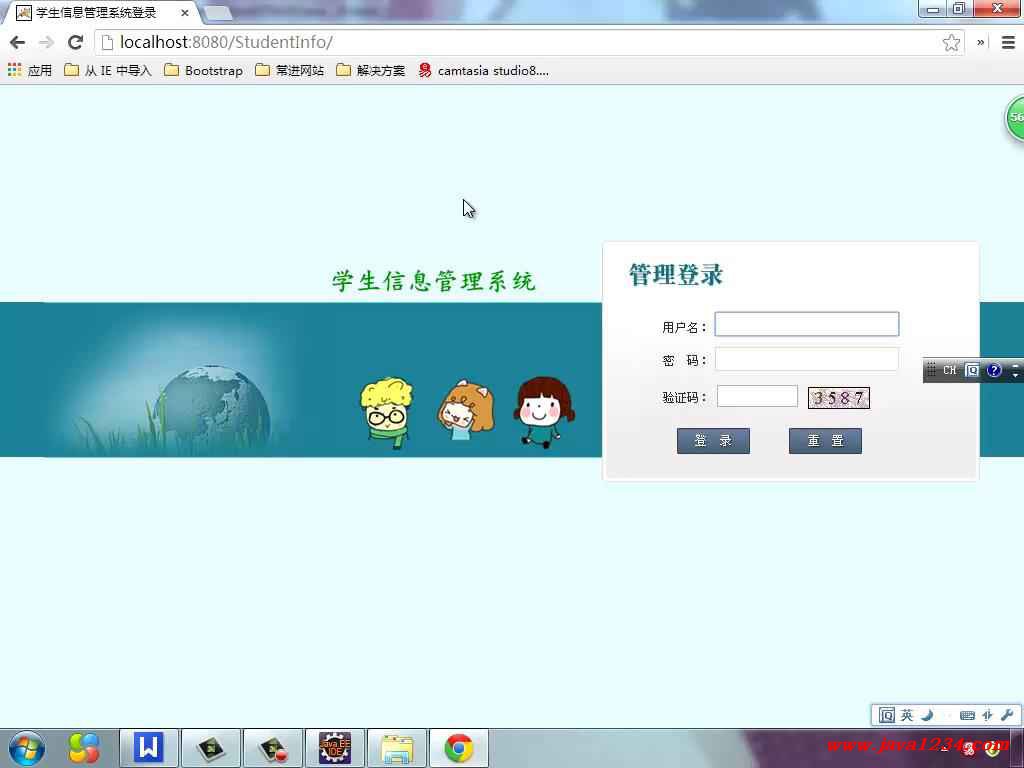Screen dimensions: 1024x768
Task: Select the 学生信息管理系统登录 browser tab
Action: pos(96,13)
